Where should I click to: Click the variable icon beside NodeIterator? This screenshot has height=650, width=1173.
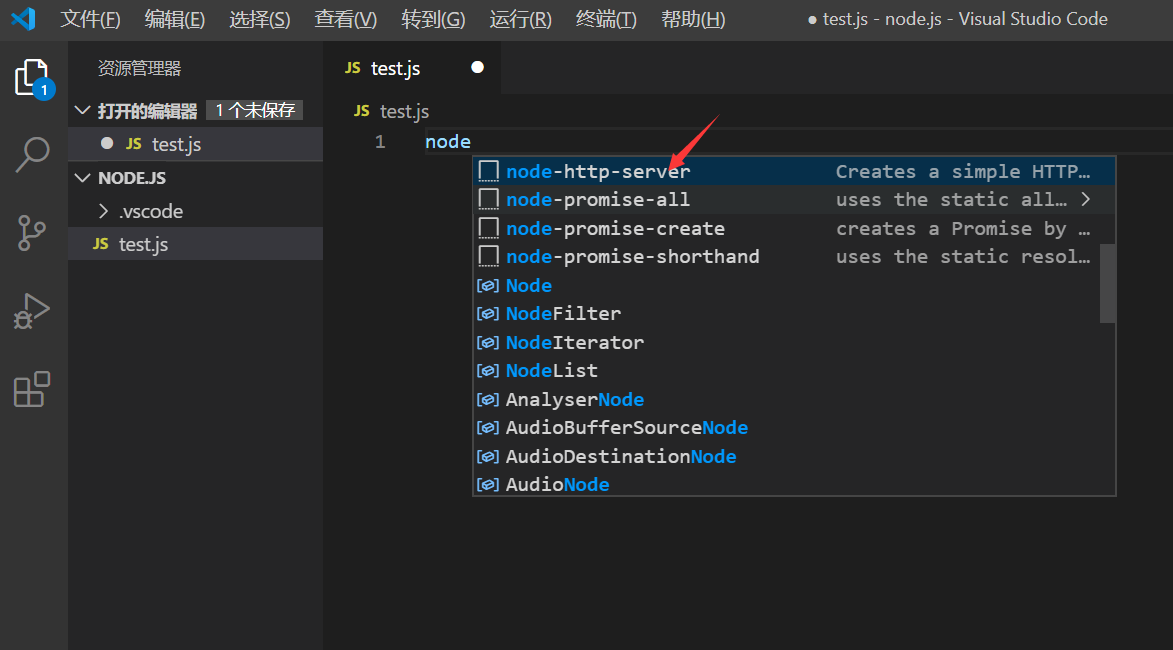point(489,343)
